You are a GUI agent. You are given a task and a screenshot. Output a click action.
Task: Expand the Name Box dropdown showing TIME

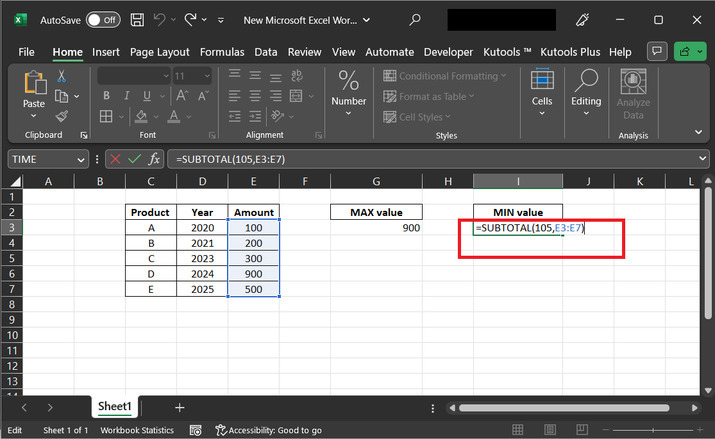click(x=80, y=159)
